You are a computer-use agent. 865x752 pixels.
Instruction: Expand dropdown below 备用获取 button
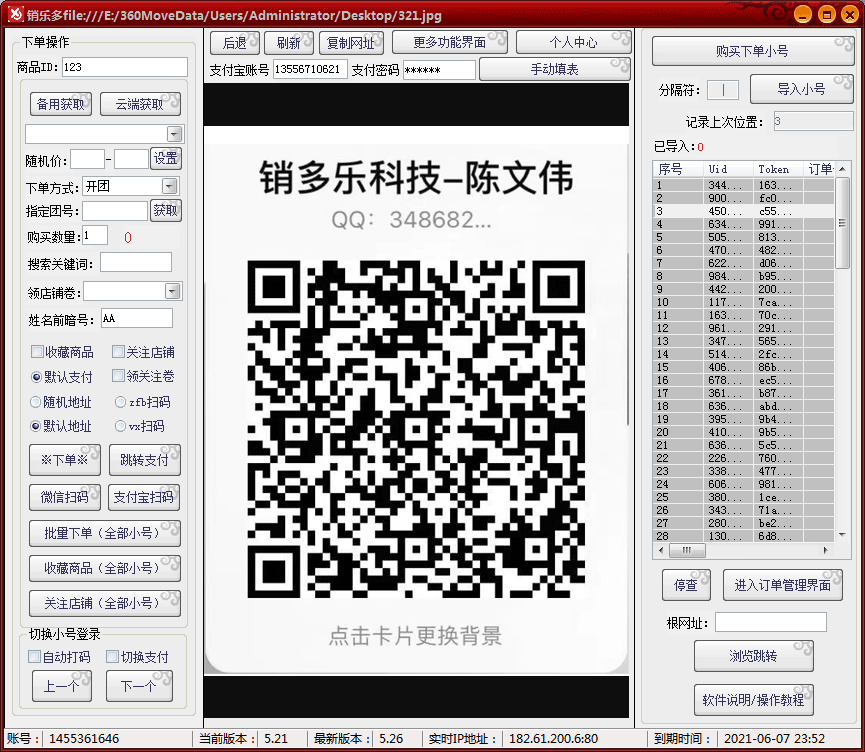pyautogui.click(x=174, y=134)
